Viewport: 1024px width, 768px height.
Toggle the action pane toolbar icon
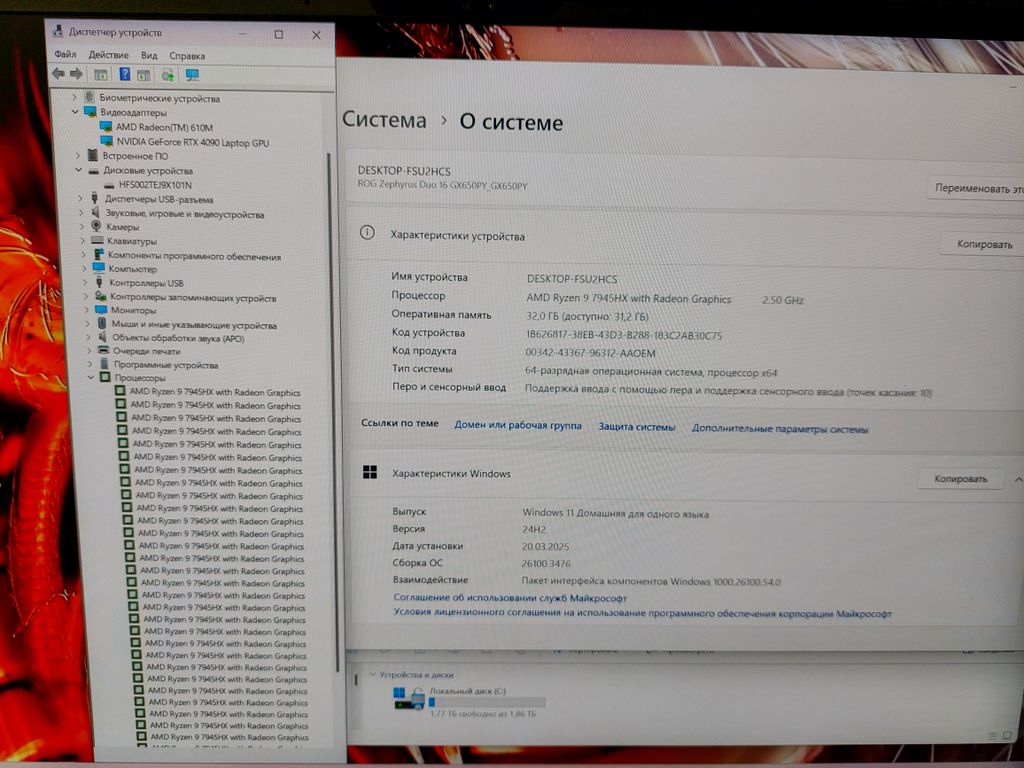[144, 75]
